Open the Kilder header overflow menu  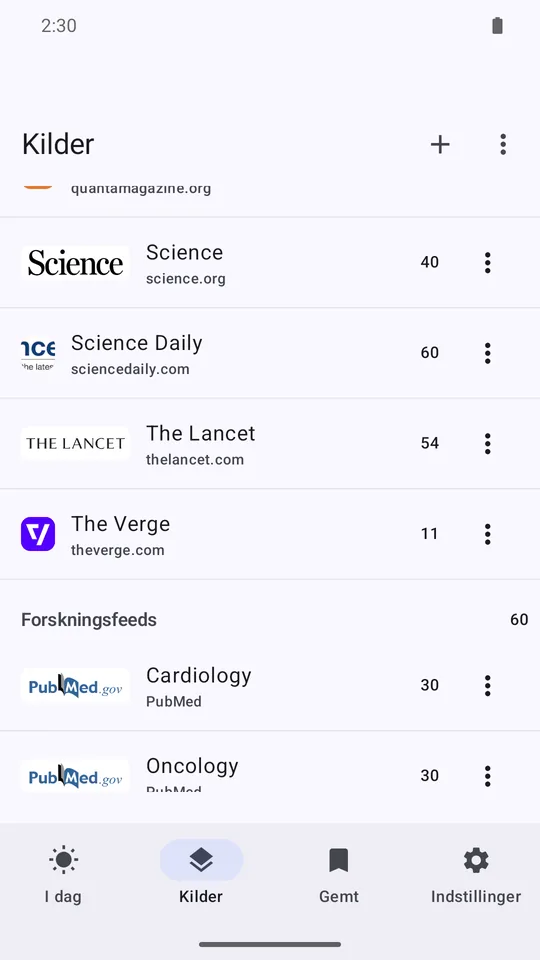503,144
